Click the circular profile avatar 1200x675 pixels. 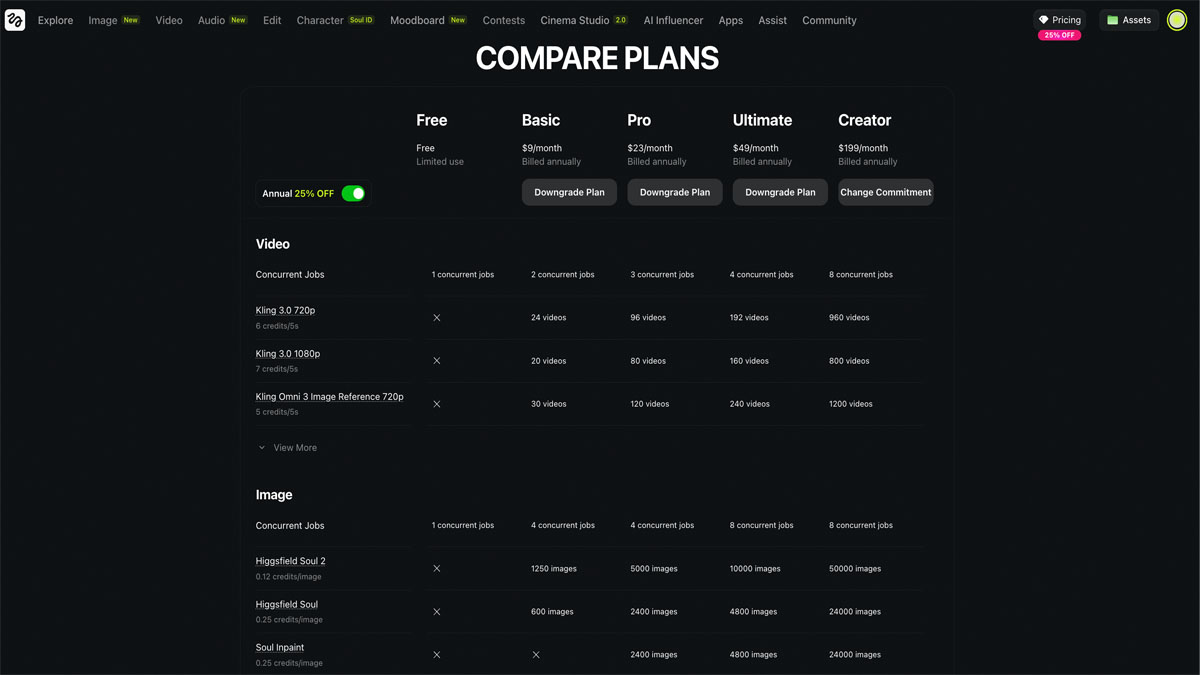(1176, 19)
